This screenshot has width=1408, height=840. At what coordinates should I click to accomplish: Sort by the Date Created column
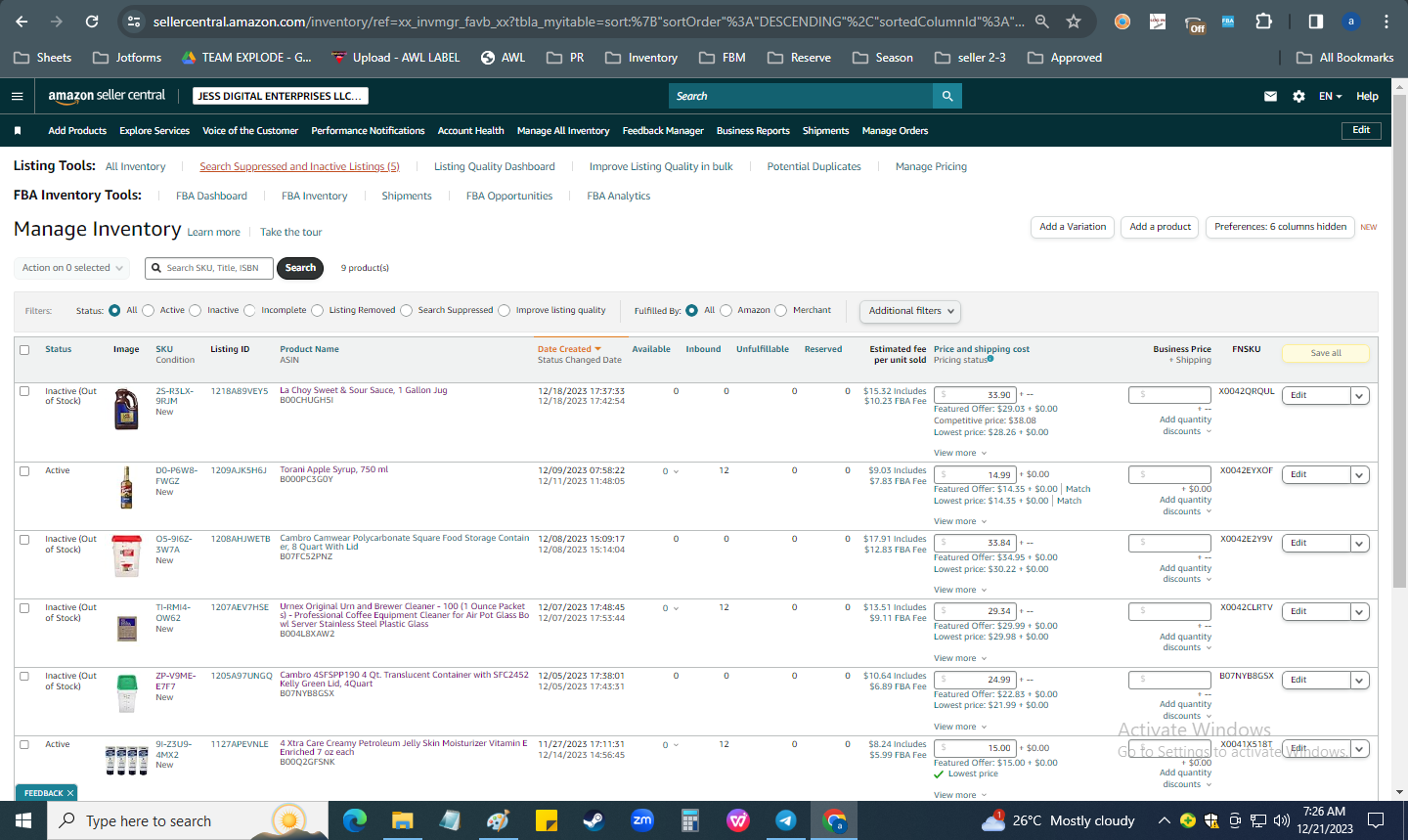(x=569, y=349)
